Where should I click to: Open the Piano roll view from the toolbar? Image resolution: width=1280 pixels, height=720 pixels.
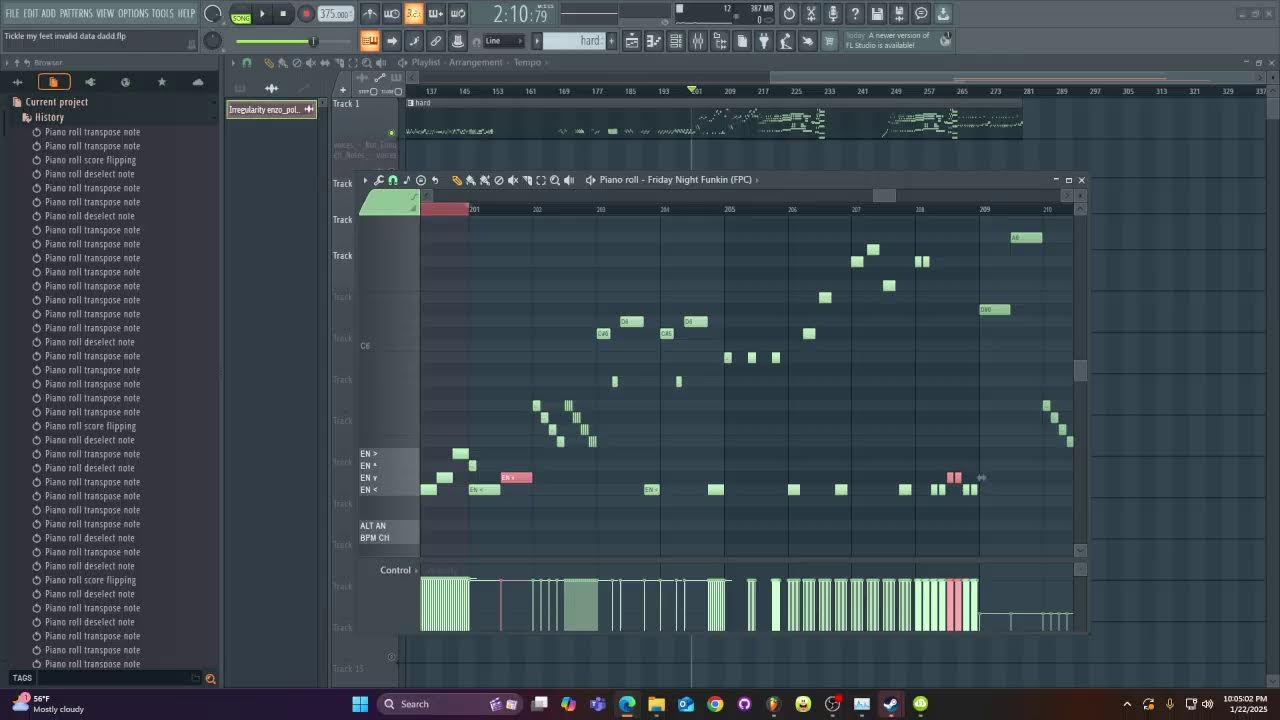pos(654,41)
